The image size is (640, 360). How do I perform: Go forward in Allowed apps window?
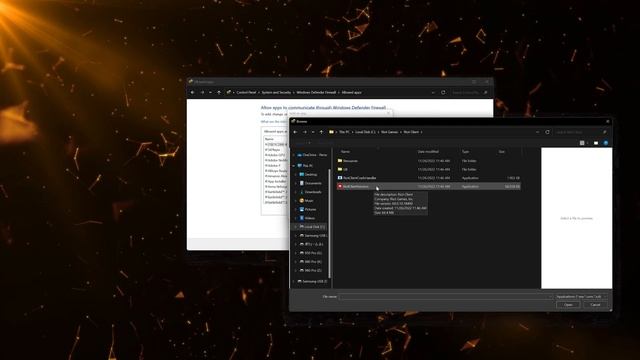pyautogui.click(x=202, y=93)
